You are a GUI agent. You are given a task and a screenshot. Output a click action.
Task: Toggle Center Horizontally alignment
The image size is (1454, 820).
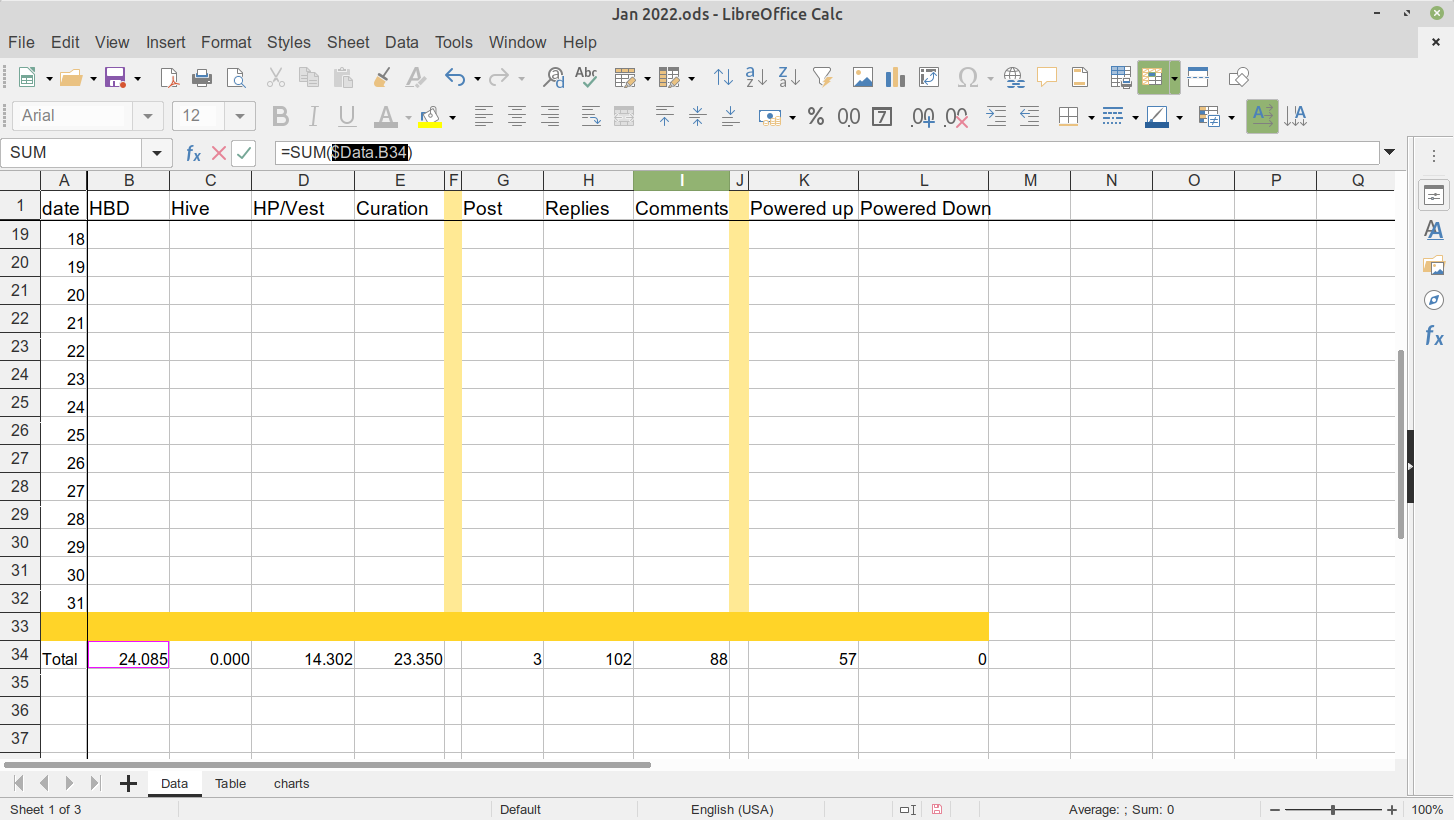pyautogui.click(x=517, y=117)
